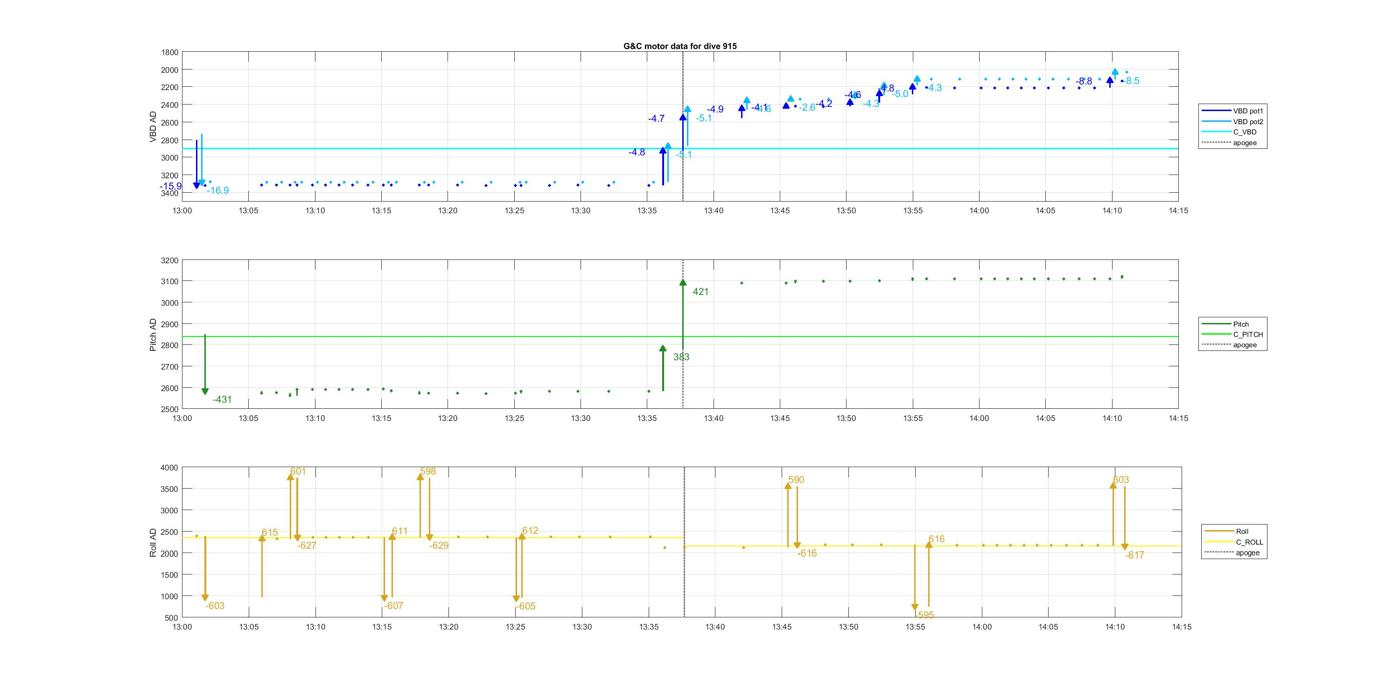
Task: Click the '-4.9' VBD data label
Action: coord(715,109)
